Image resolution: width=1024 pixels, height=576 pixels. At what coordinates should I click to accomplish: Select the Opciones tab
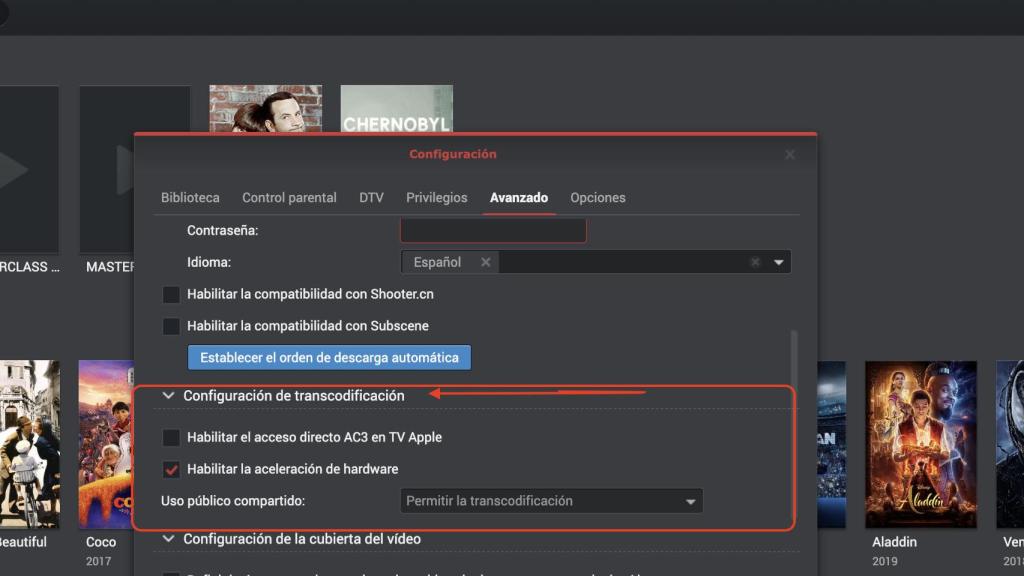point(598,197)
